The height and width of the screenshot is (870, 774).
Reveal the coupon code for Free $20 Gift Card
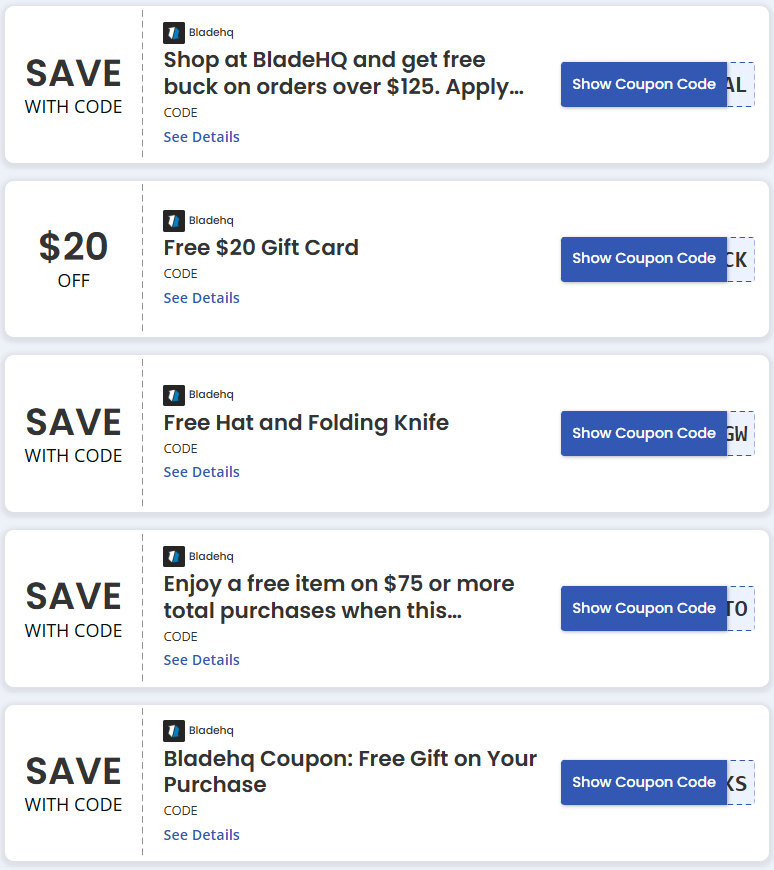643,258
